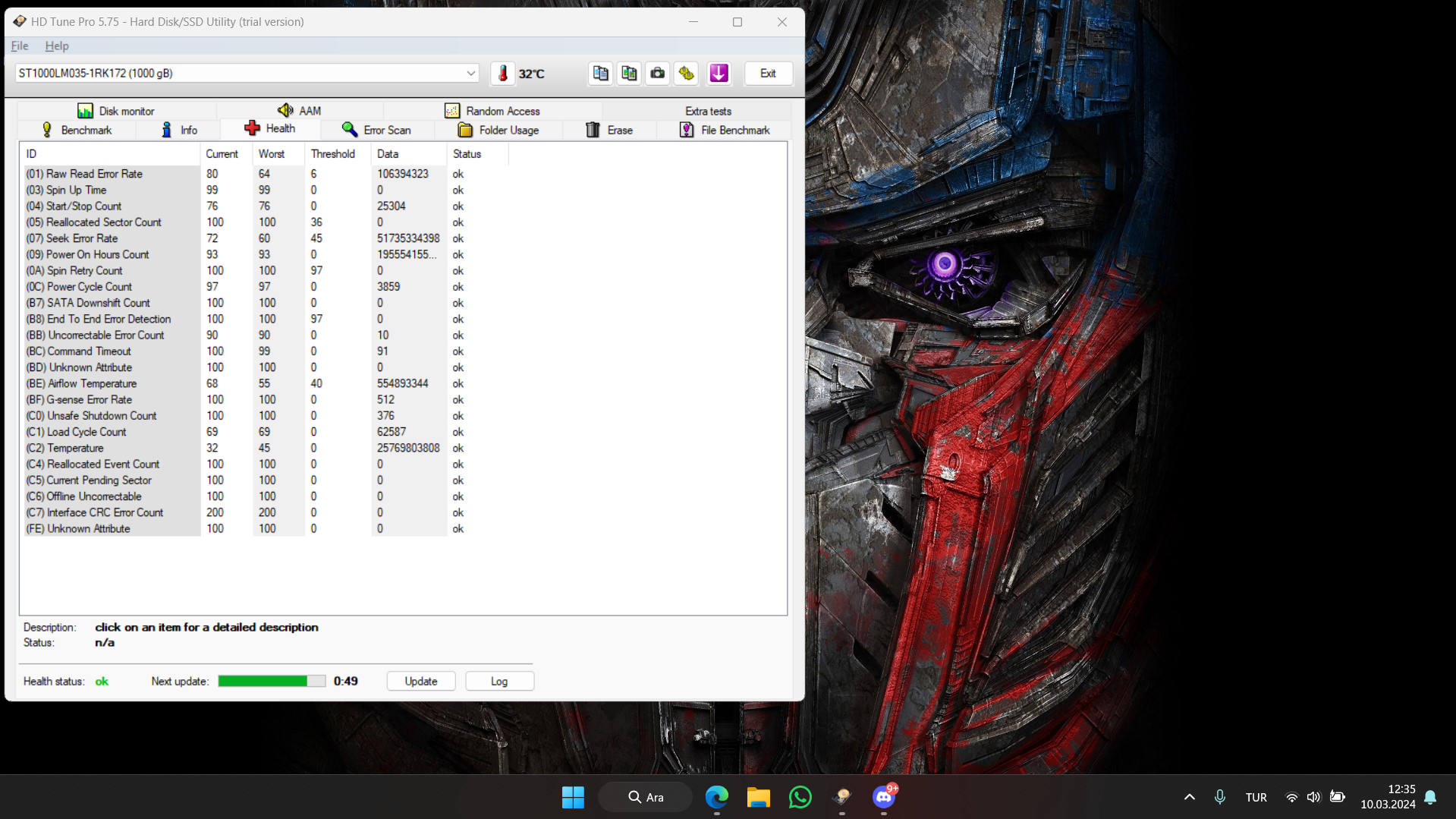
Task: Expand the ST1000LM035 drive selection dropdown
Action: coord(470,74)
